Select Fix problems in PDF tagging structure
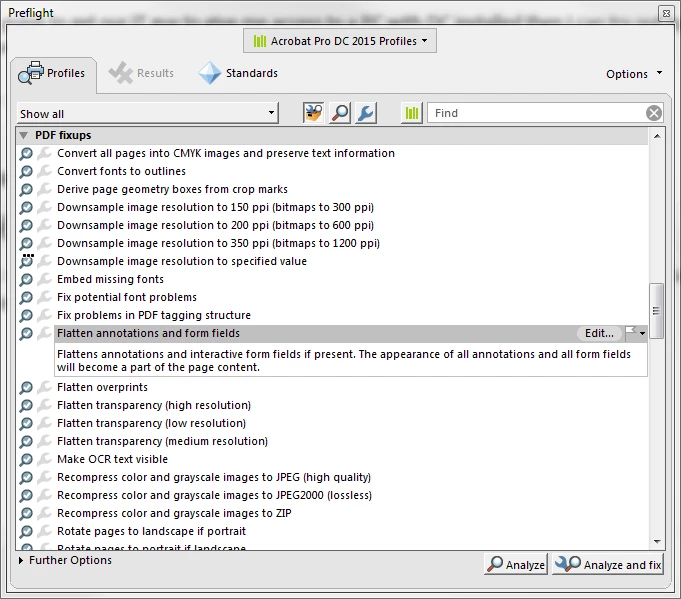This screenshot has height=599, width=681. tap(154, 315)
